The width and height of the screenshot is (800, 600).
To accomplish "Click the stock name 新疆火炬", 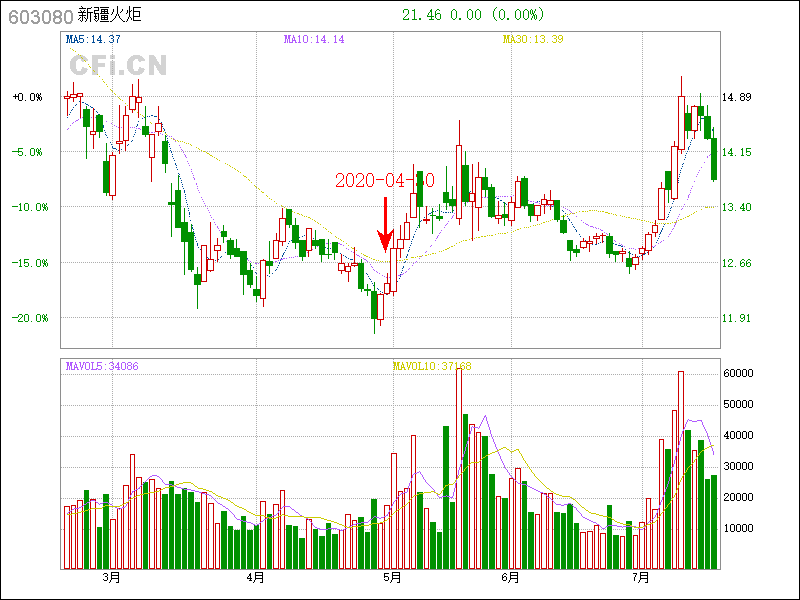I will 109,15.
